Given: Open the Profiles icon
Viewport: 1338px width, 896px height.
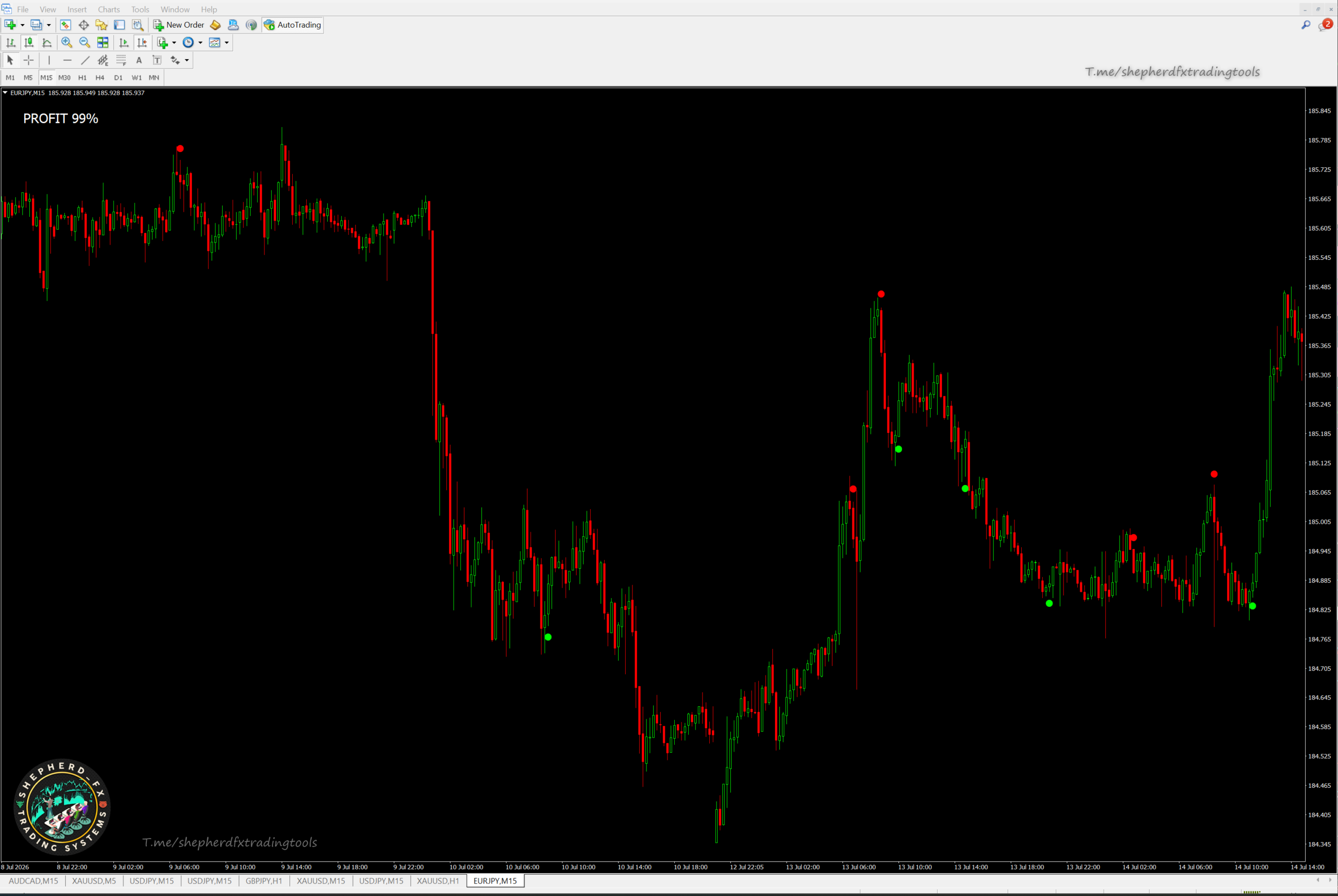Looking at the screenshot, I should click(x=36, y=25).
